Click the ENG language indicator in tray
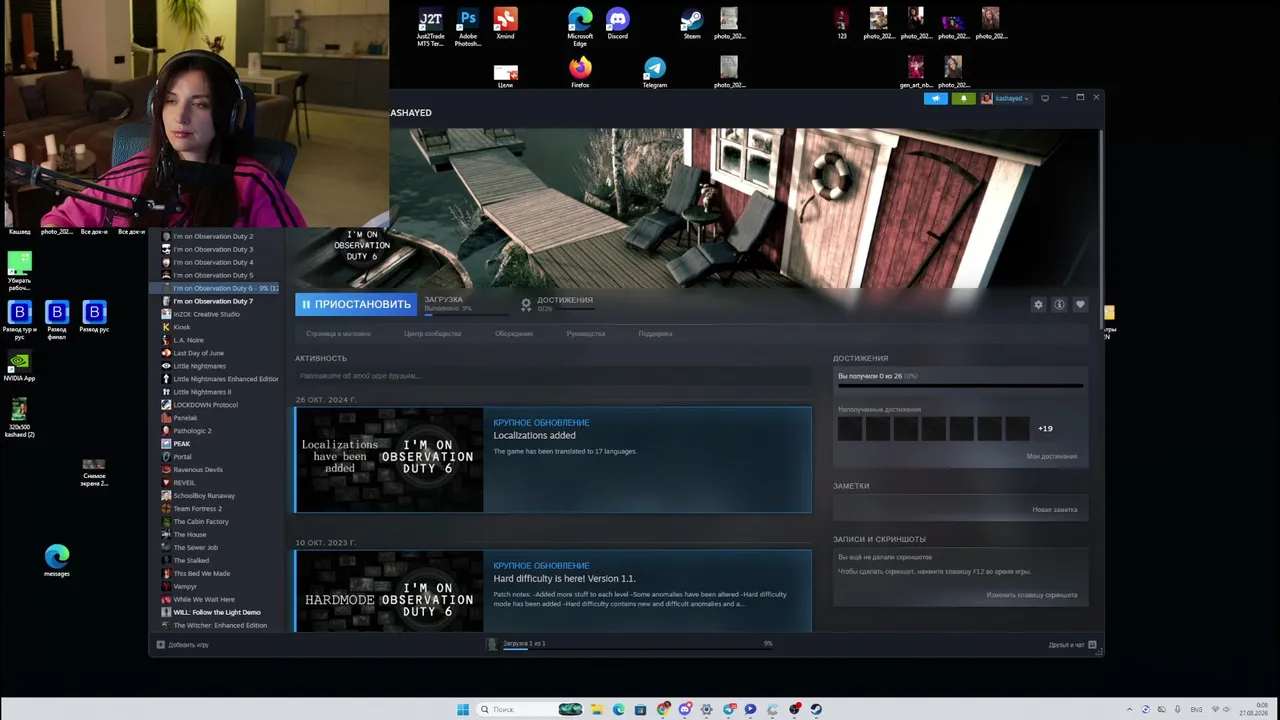This screenshot has height=720, width=1280. 1196,710
